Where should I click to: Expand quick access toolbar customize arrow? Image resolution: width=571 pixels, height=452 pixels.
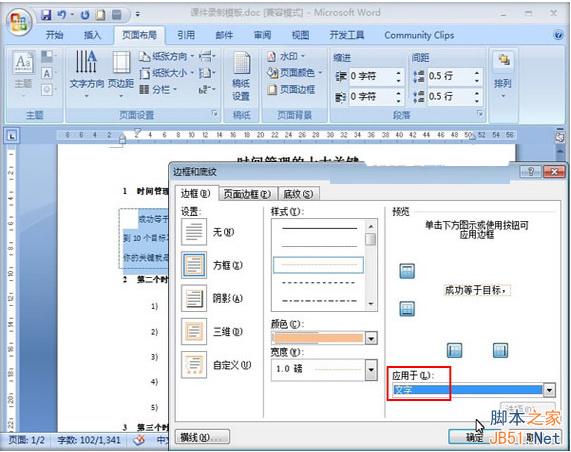coord(138,15)
